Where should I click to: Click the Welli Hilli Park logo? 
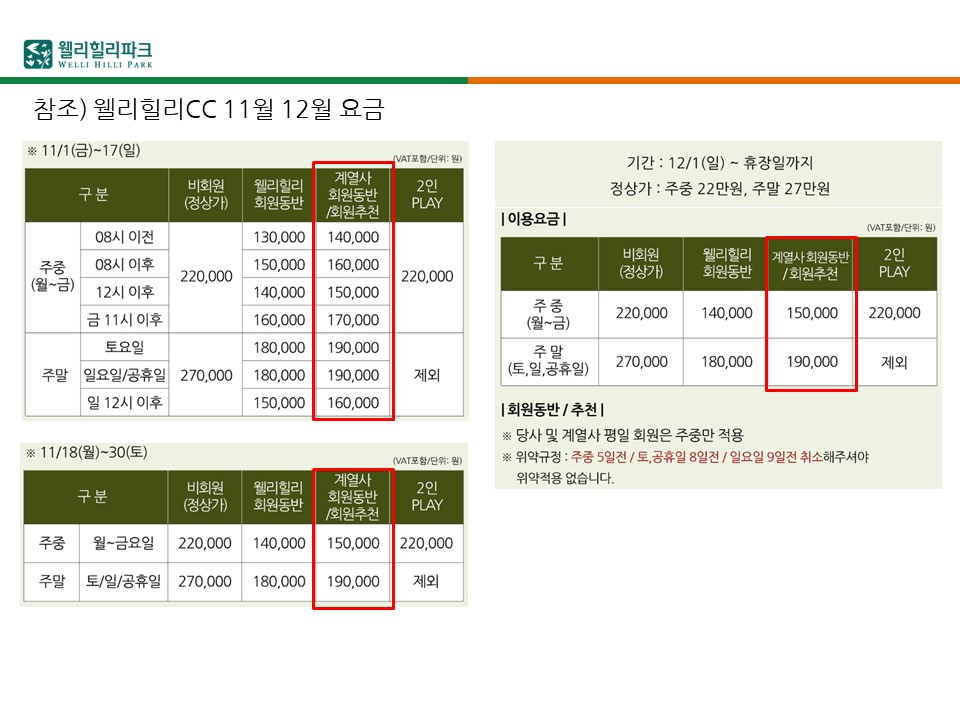tap(88, 54)
